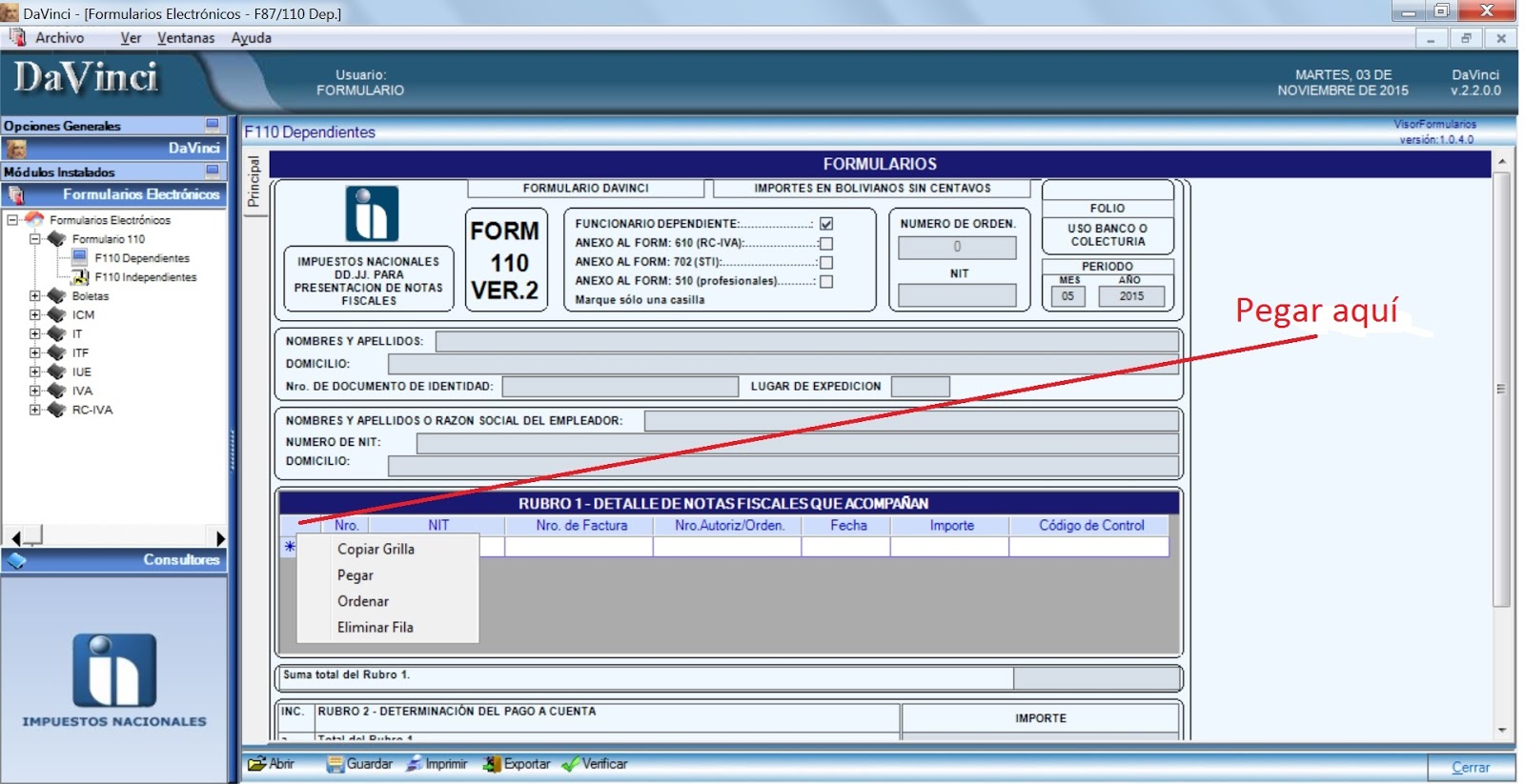Expand the Boletas tree node

35,295
